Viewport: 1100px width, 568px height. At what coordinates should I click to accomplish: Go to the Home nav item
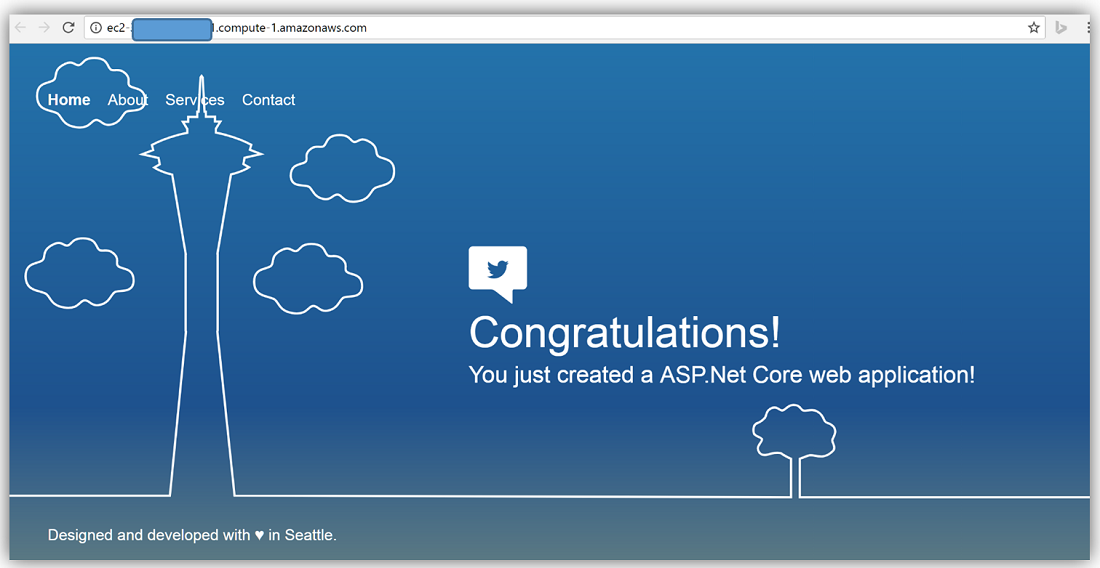tap(69, 100)
